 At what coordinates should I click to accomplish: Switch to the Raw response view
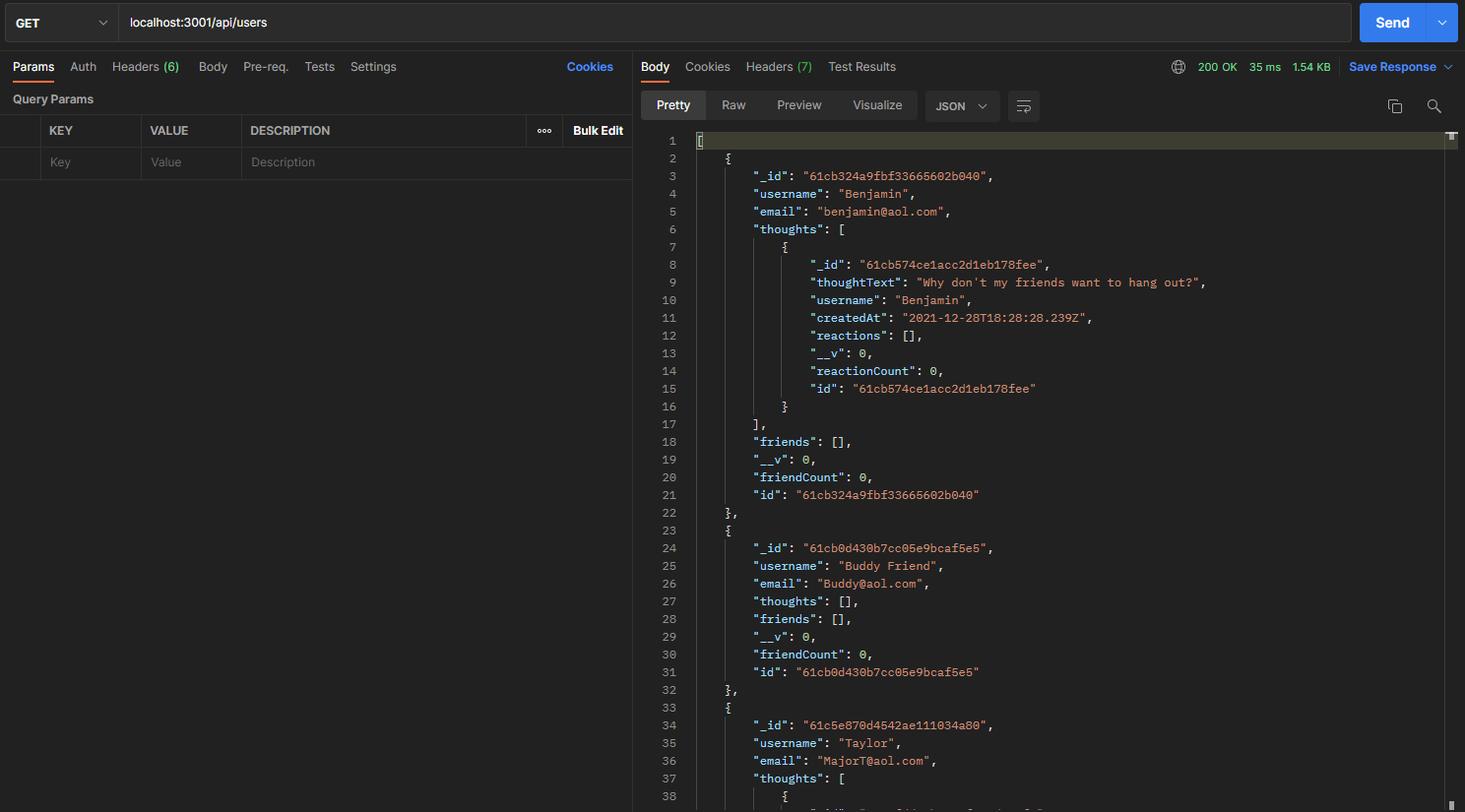coord(733,105)
